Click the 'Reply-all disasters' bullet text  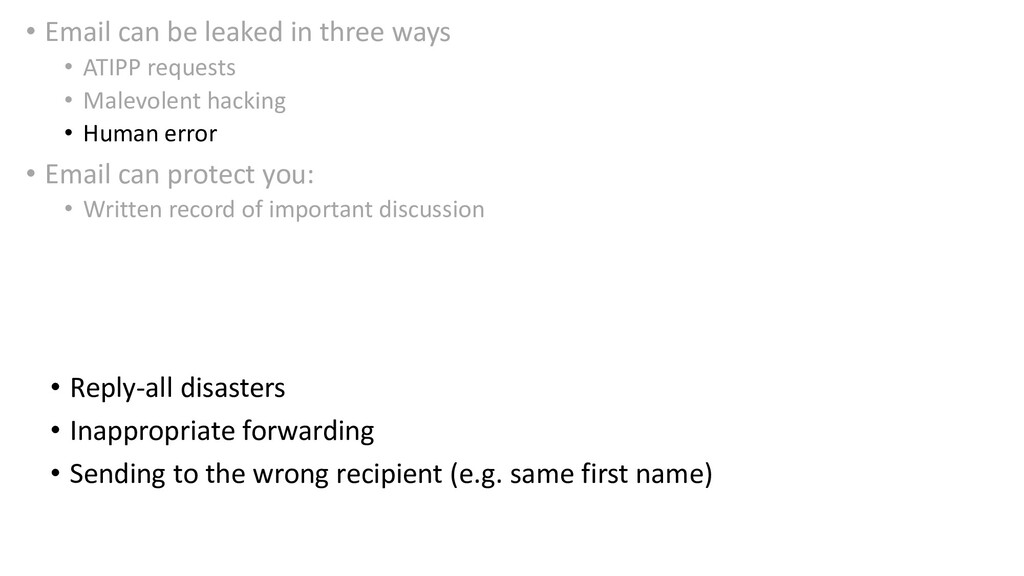178,388
